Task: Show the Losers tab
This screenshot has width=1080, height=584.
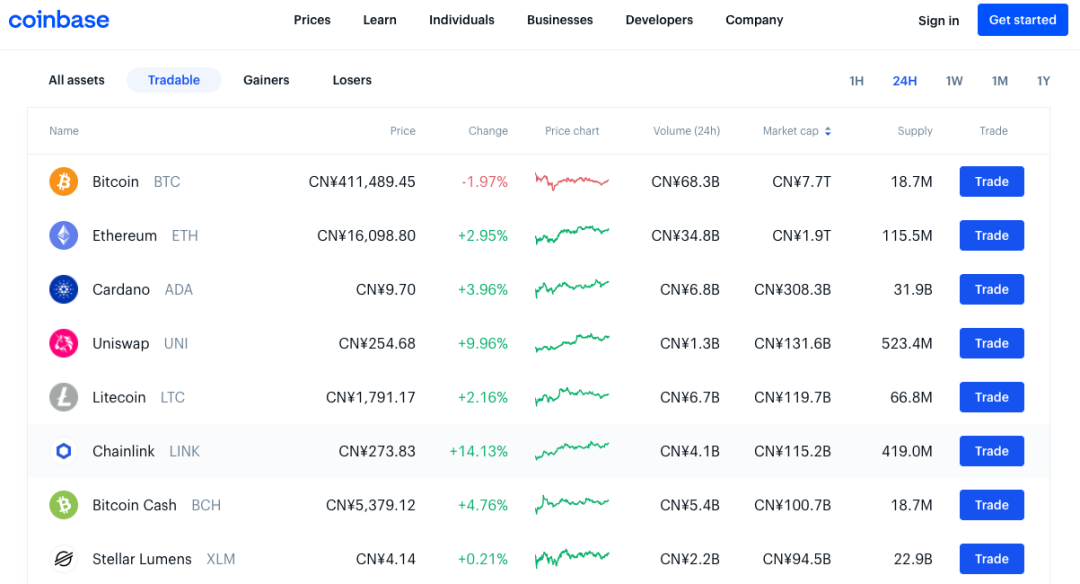Action: (352, 80)
